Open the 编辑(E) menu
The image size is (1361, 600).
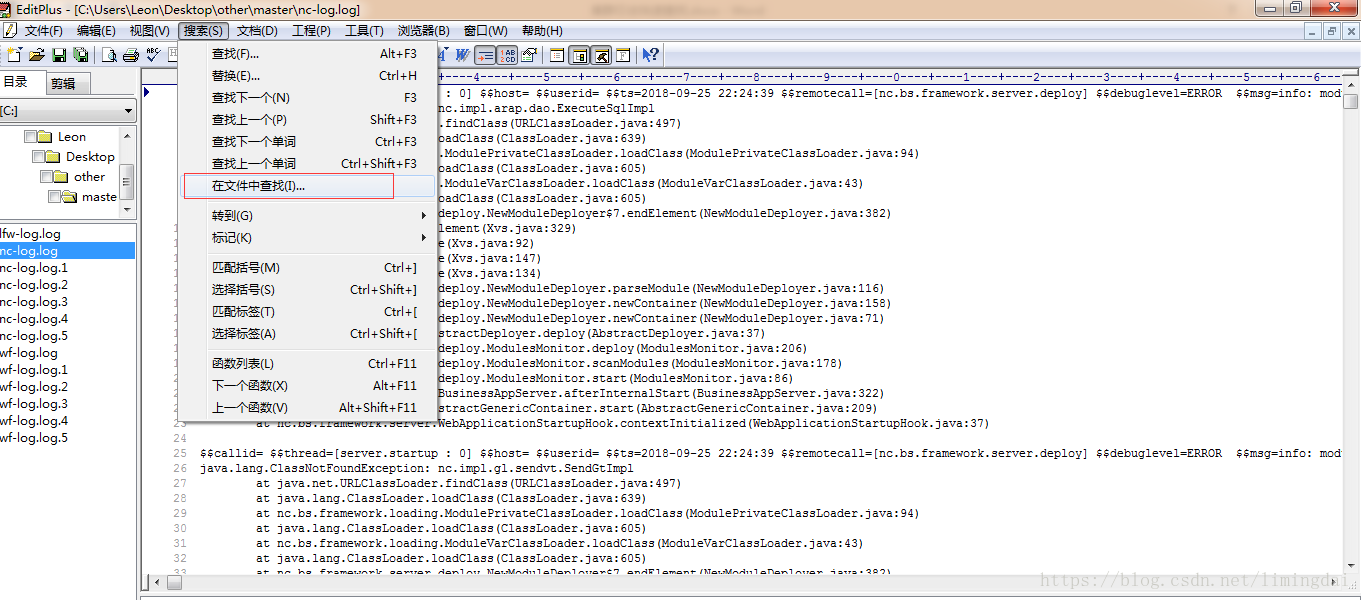96,31
